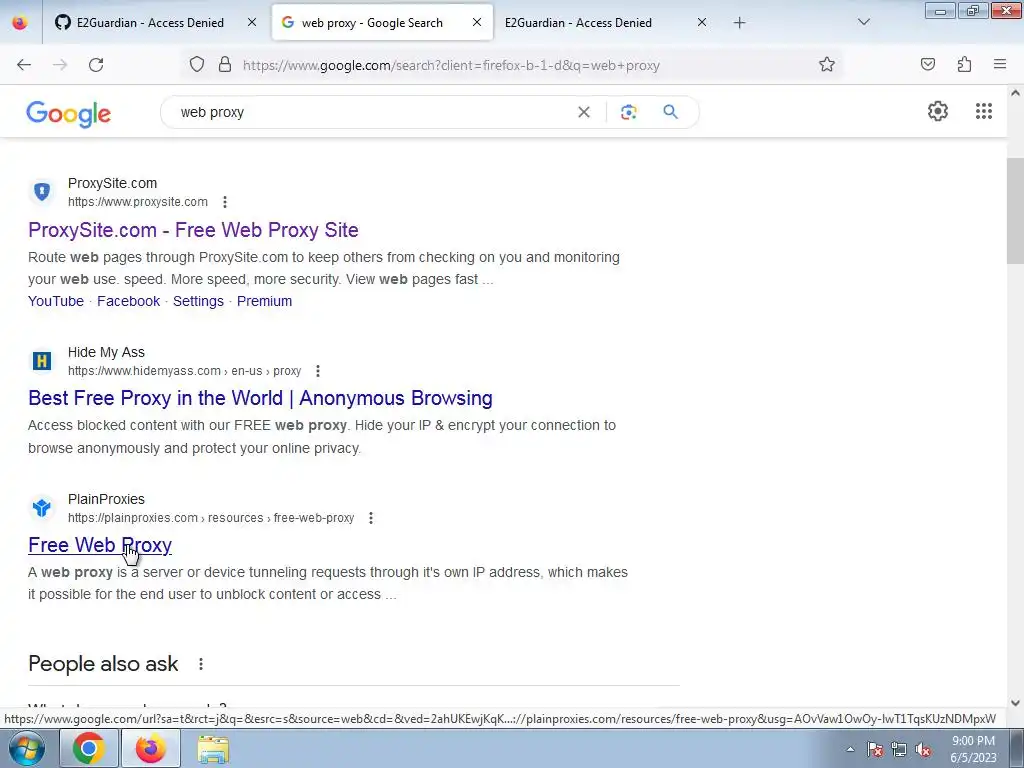Click the Google logo
The width and height of the screenshot is (1024, 768).
(69, 114)
